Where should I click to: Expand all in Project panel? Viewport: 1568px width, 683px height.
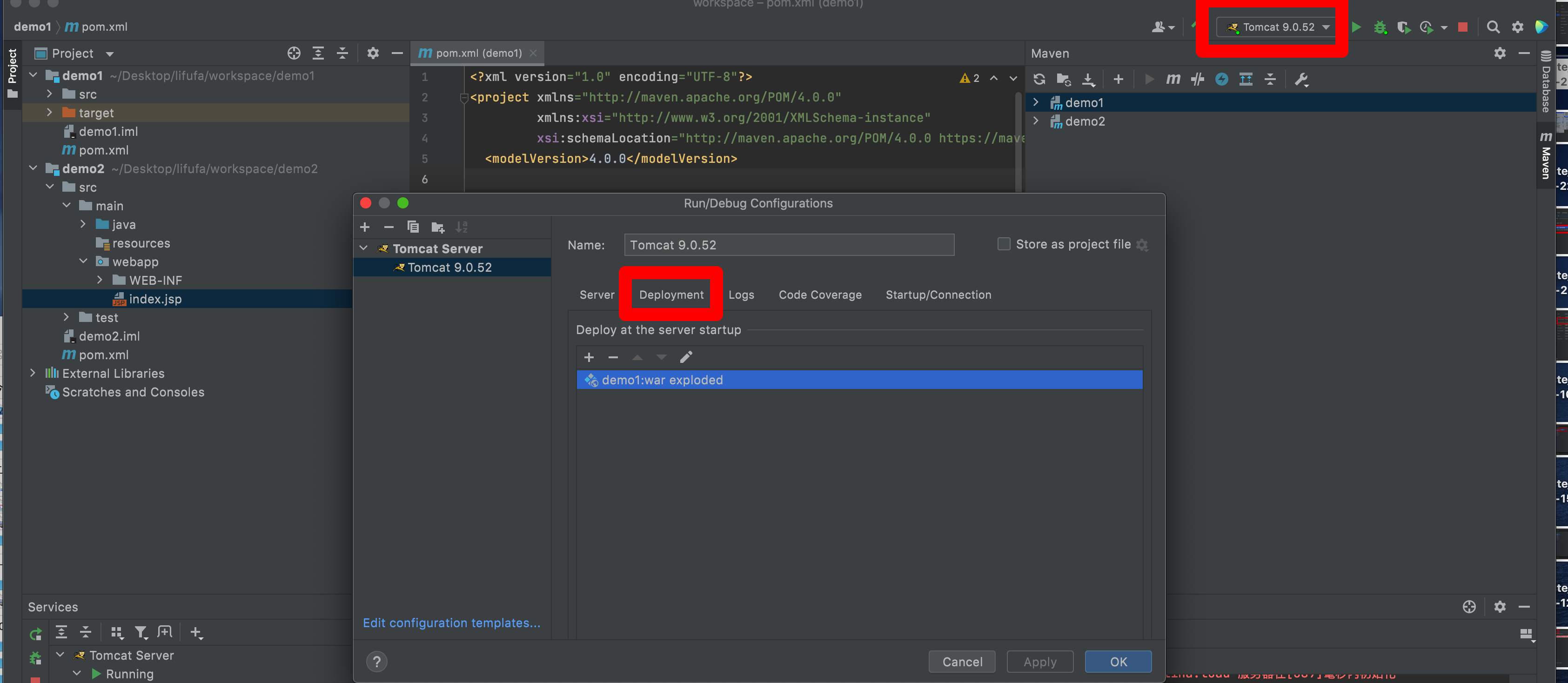tap(318, 54)
